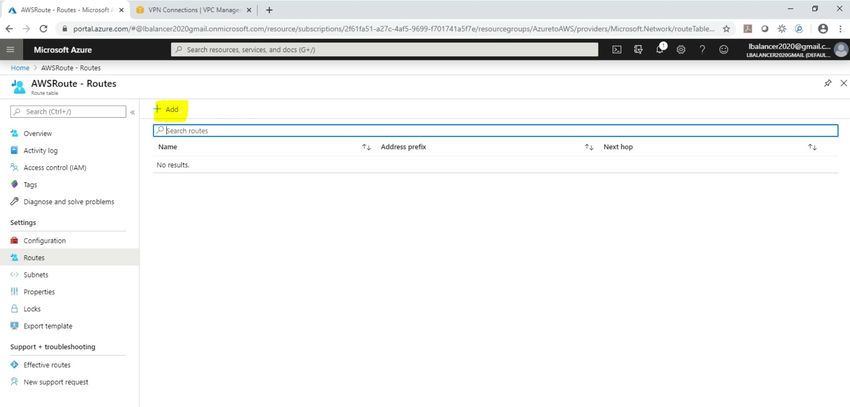This screenshot has width=850, height=407.
Task: Click the lbalancer2020@gmail account name
Action: [788, 47]
